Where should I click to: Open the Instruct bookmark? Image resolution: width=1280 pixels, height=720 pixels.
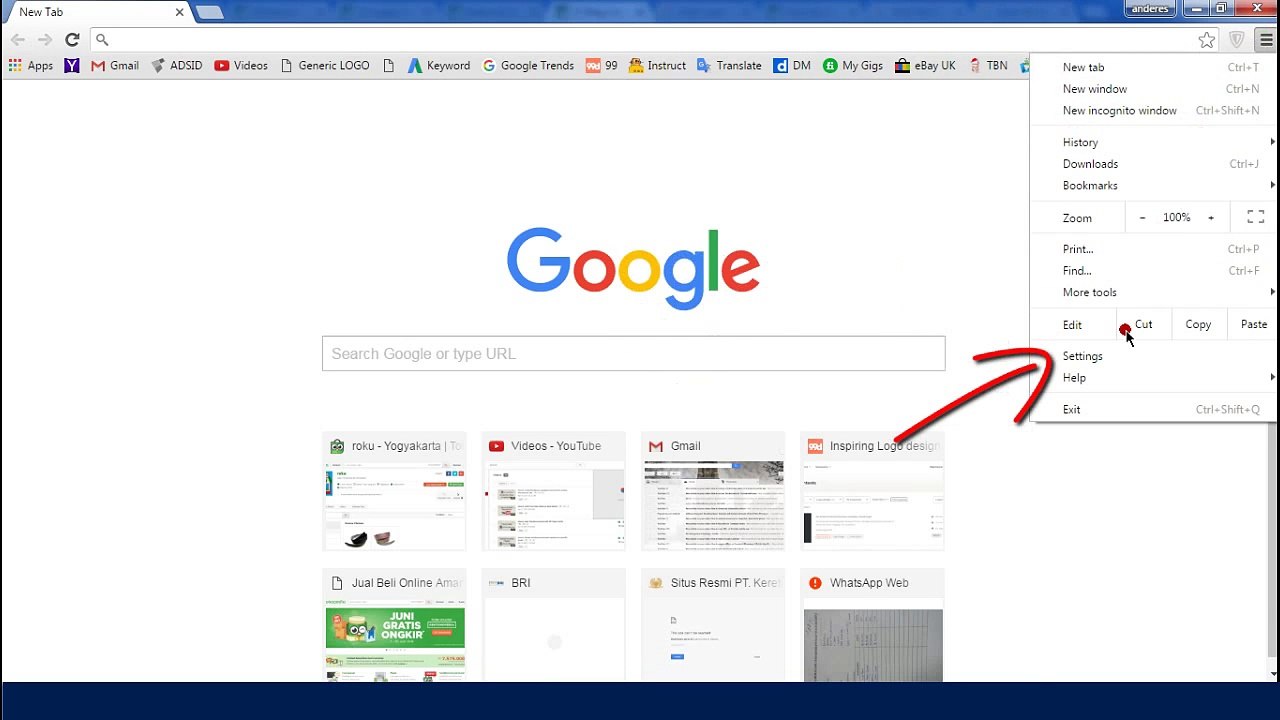point(657,66)
